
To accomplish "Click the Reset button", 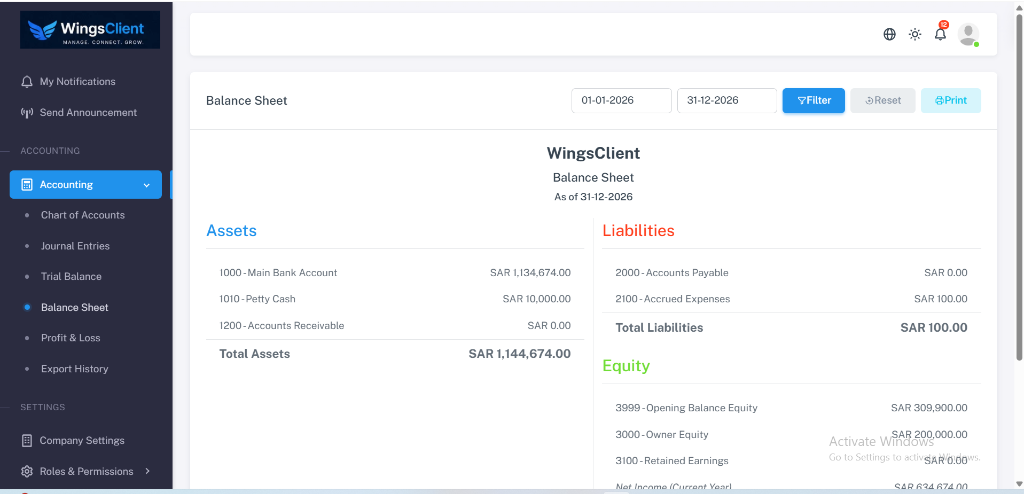I will point(883,101).
